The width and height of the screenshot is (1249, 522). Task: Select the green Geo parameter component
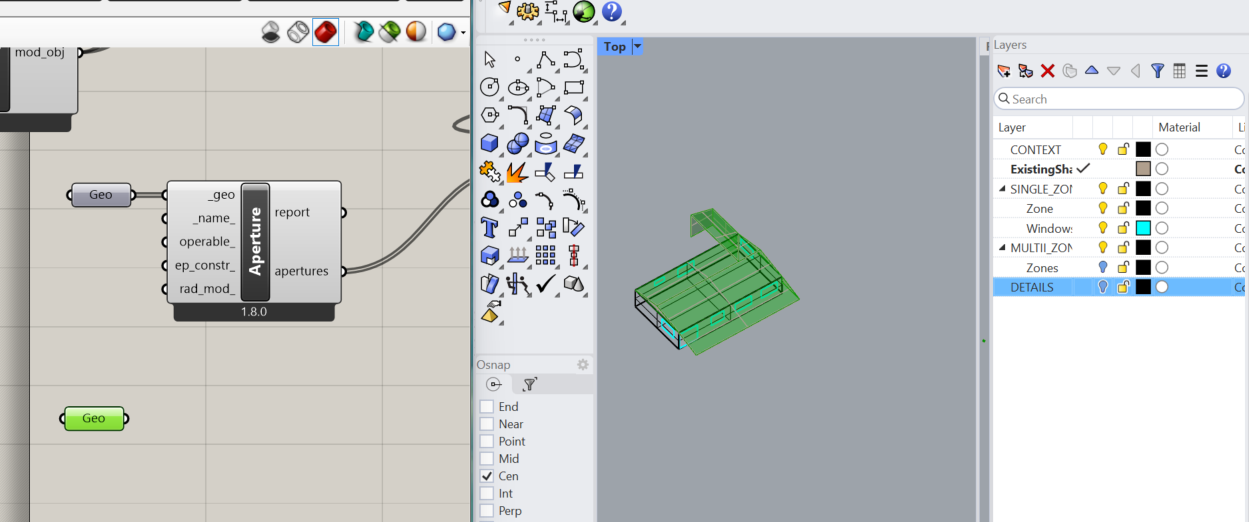click(94, 419)
